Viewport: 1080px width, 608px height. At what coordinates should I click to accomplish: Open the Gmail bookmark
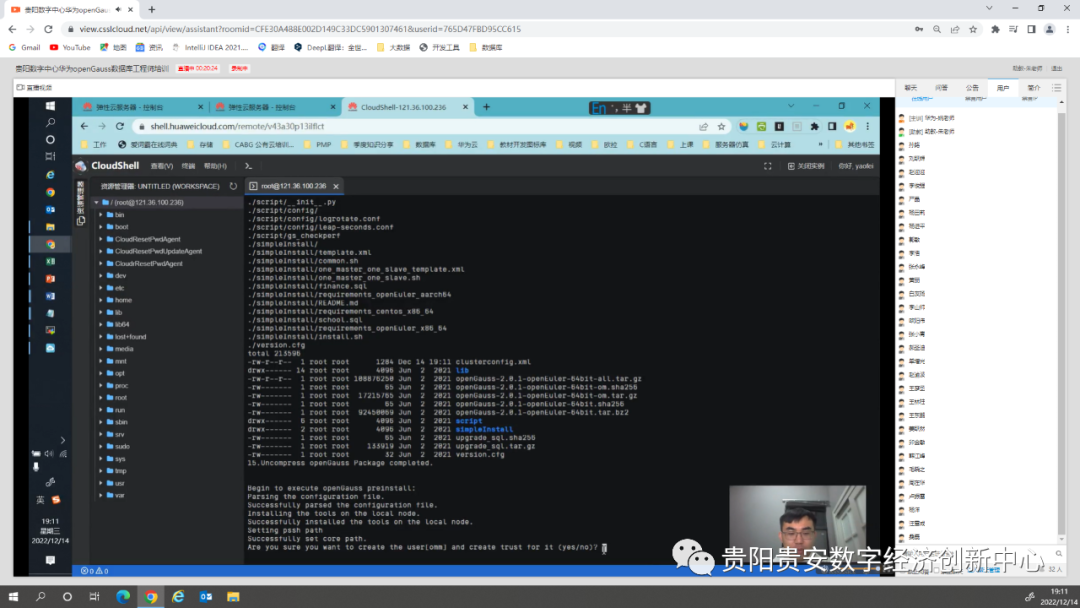click(25, 48)
